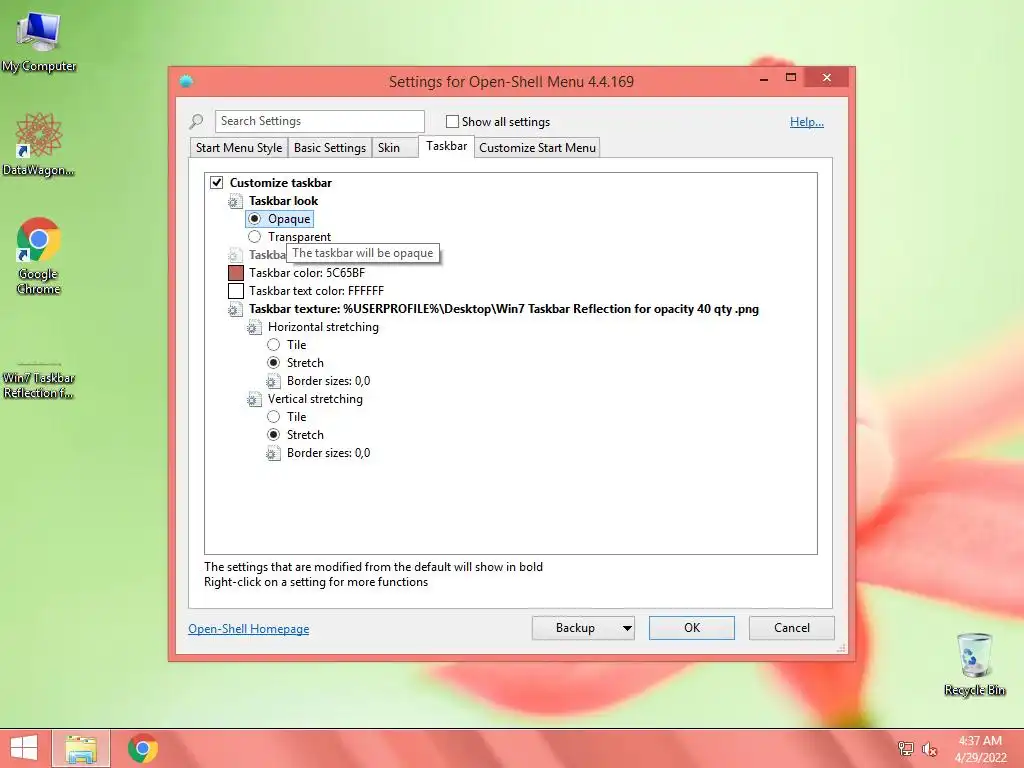
Task: Toggle the Show all settings checkbox
Action: 452,121
